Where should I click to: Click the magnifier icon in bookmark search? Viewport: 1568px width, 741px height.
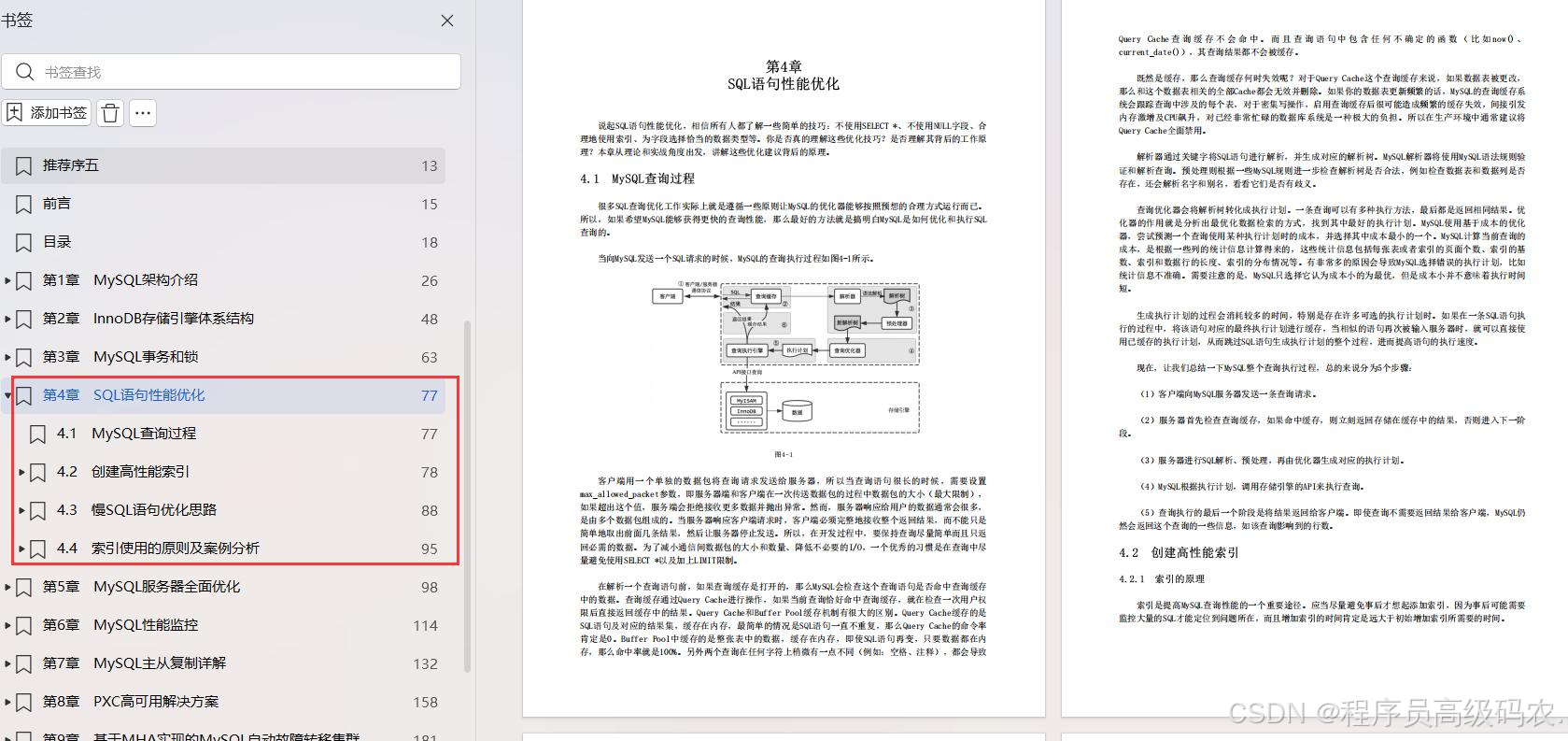(x=24, y=72)
